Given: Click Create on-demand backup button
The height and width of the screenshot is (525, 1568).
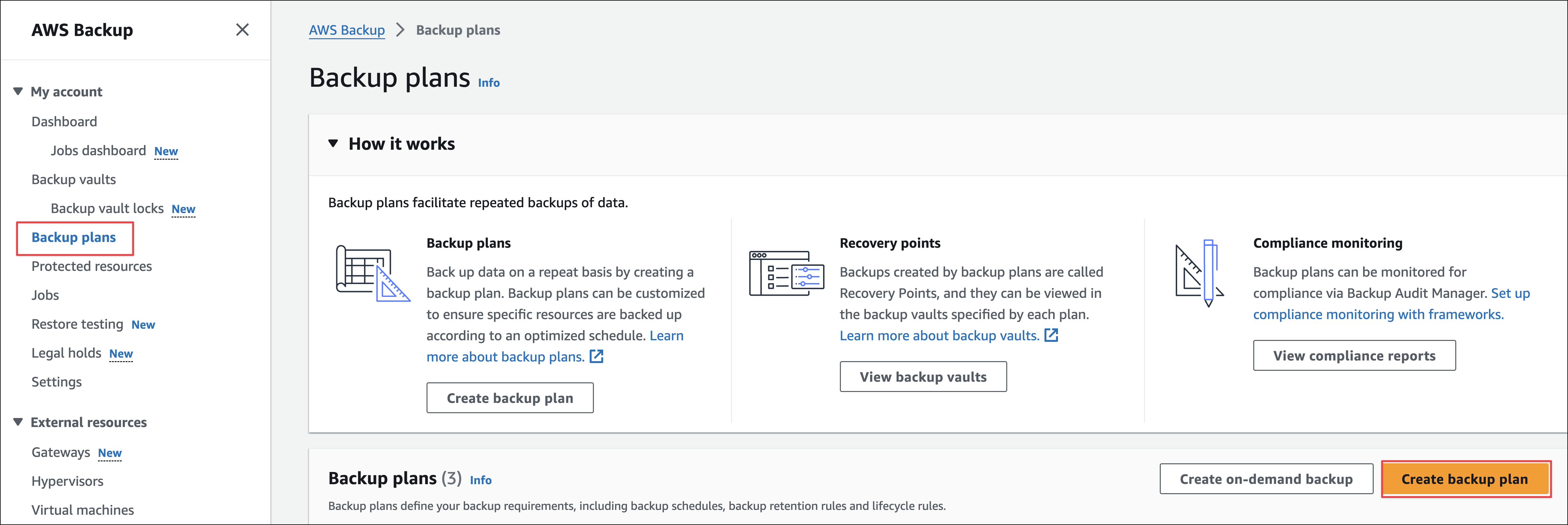Looking at the screenshot, I should click(x=1265, y=479).
